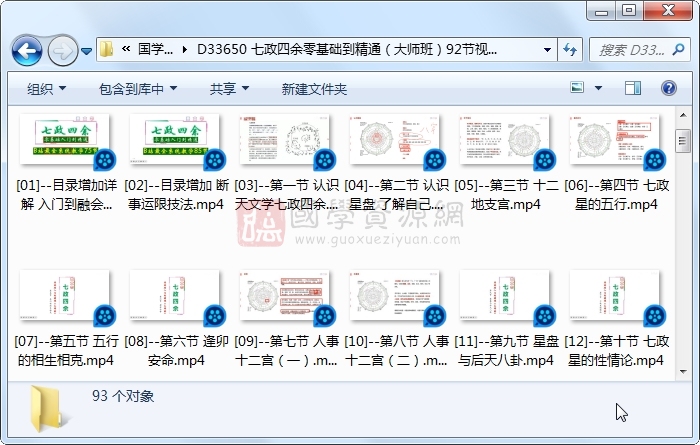Open the 包含到库中 menu
Viewport: 700px width, 445px height.
pyautogui.click(x=138, y=89)
